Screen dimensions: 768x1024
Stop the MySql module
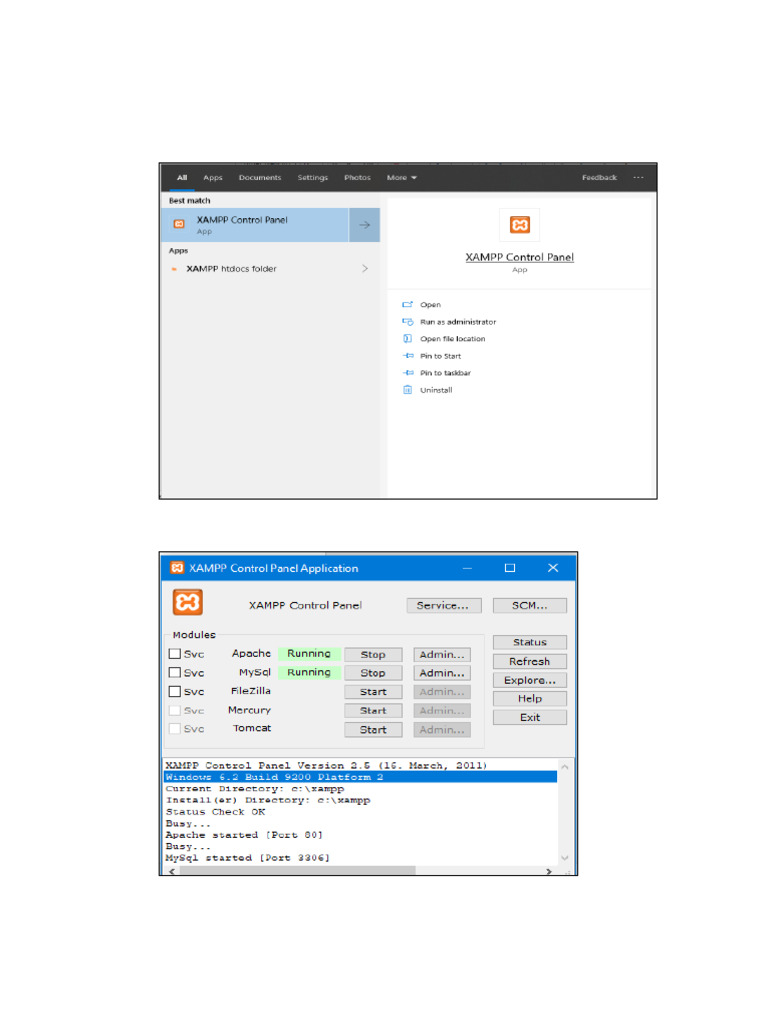point(373,673)
